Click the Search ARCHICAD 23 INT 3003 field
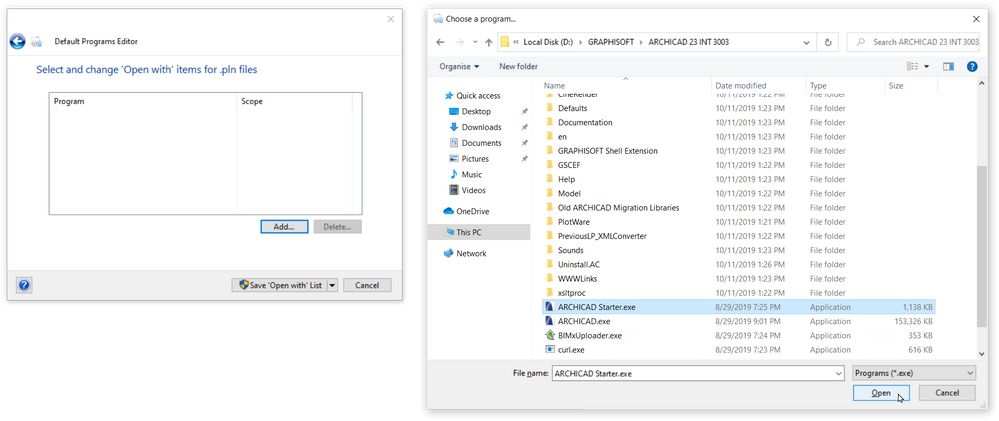The image size is (999, 421). 914,42
